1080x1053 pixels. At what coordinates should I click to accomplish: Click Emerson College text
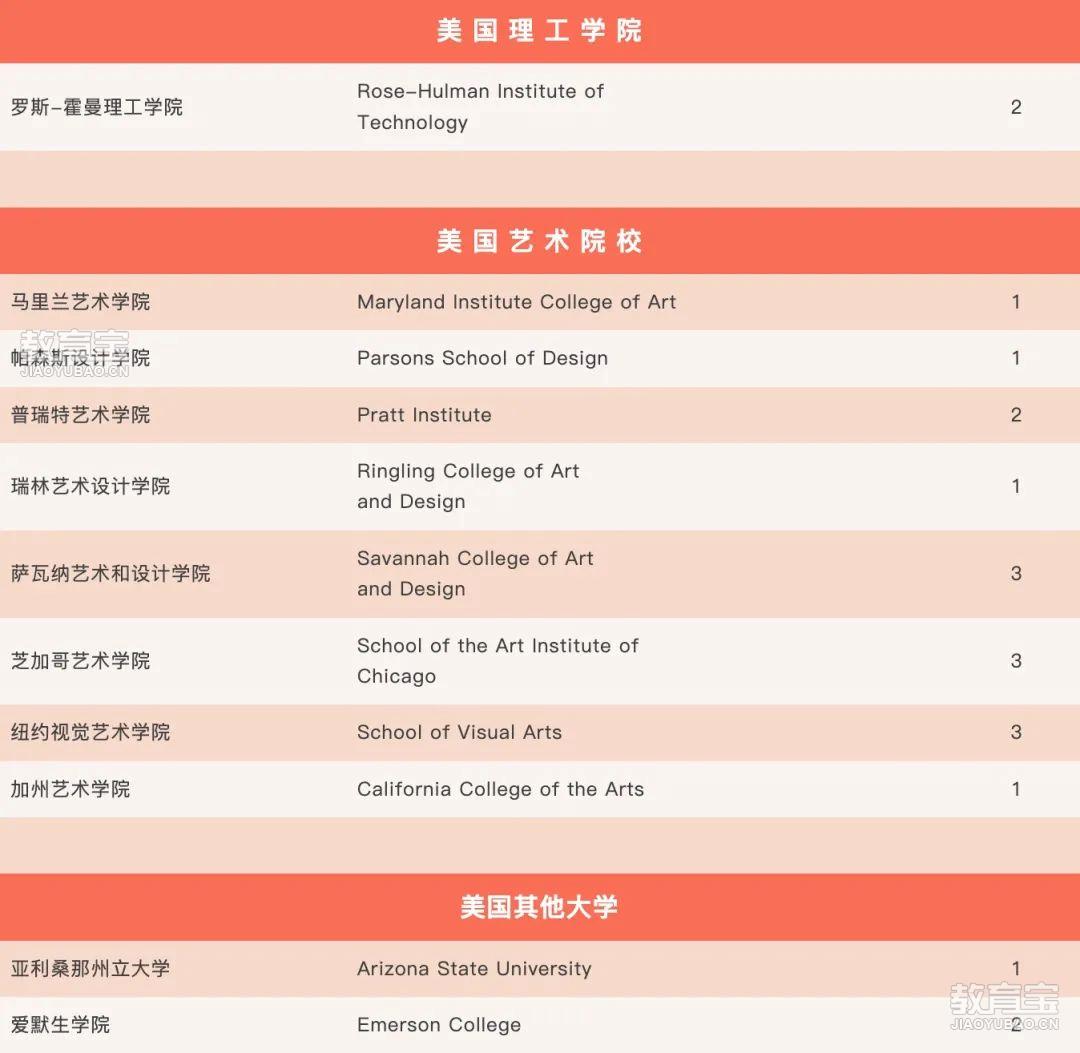(x=439, y=1025)
